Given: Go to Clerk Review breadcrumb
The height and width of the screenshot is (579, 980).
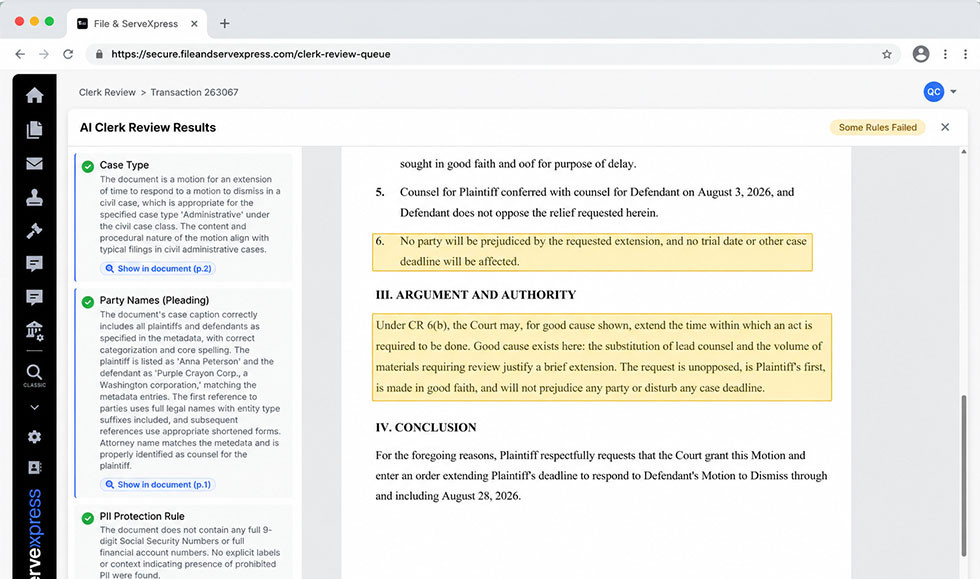Looking at the screenshot, I should (107, 92).
